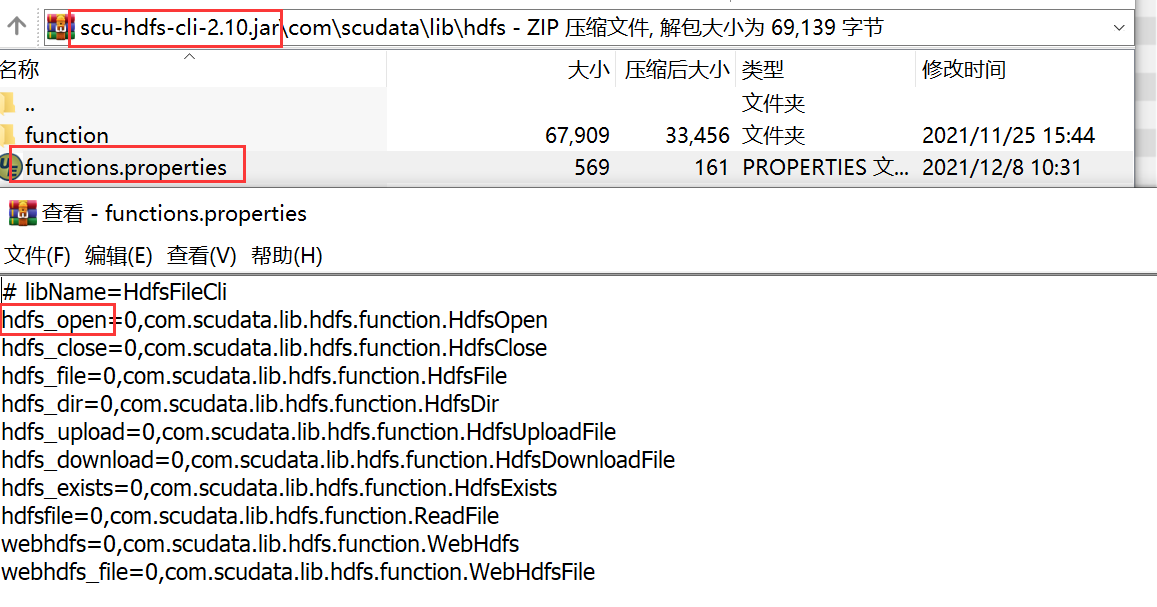1157x607 pixels.
Task: Sort by the 类型 column header
Action: (763, 70)
